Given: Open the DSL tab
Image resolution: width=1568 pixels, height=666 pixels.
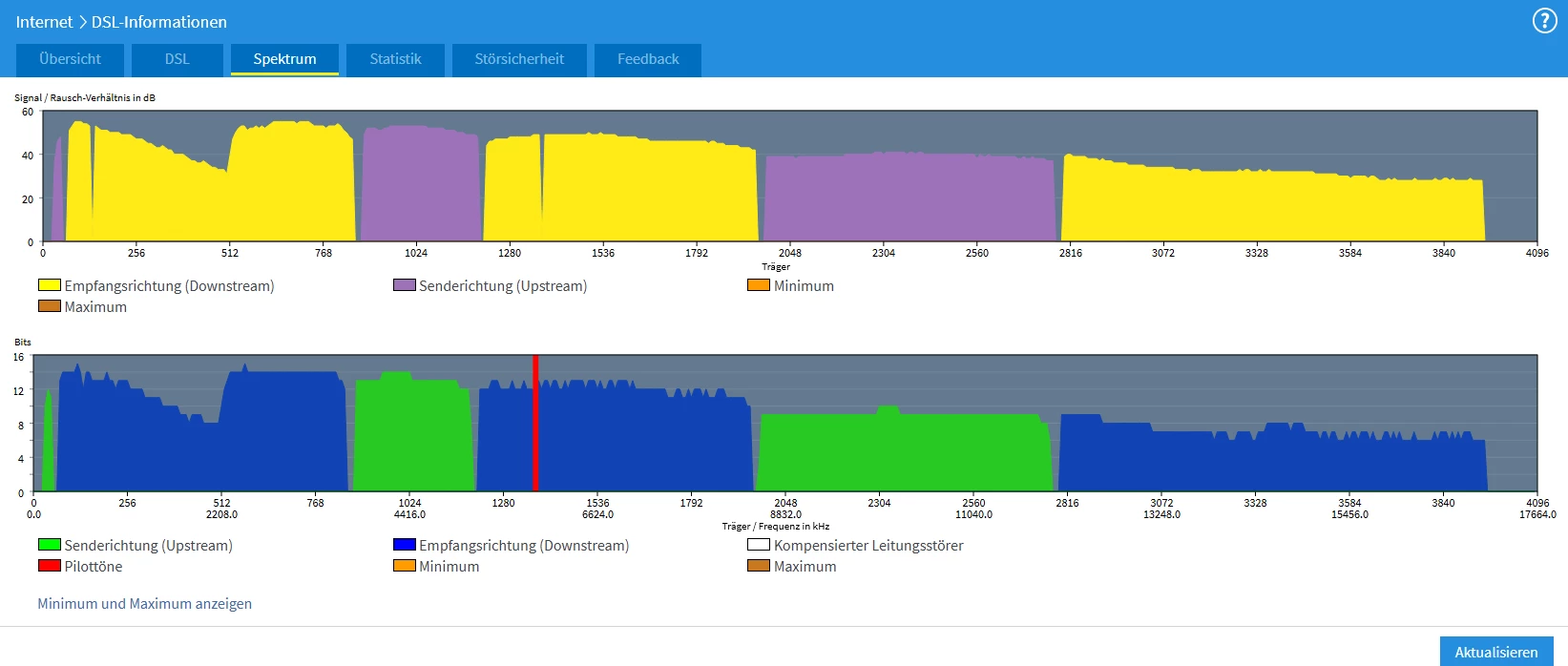Looking at the screenshot, I should pos(177,59).
